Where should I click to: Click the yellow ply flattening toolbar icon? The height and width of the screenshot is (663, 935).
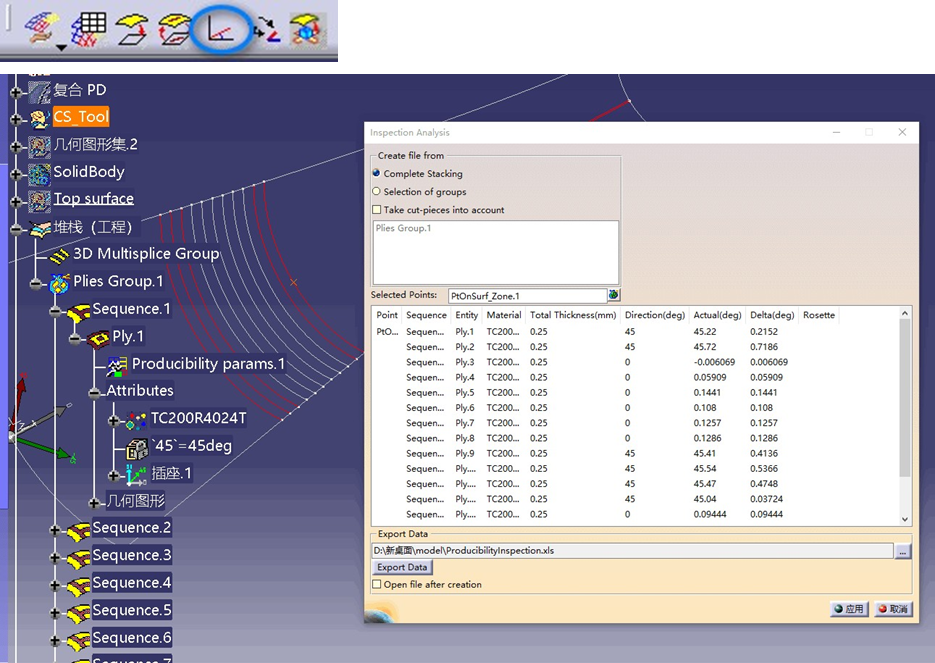click(x=133, y=28)
